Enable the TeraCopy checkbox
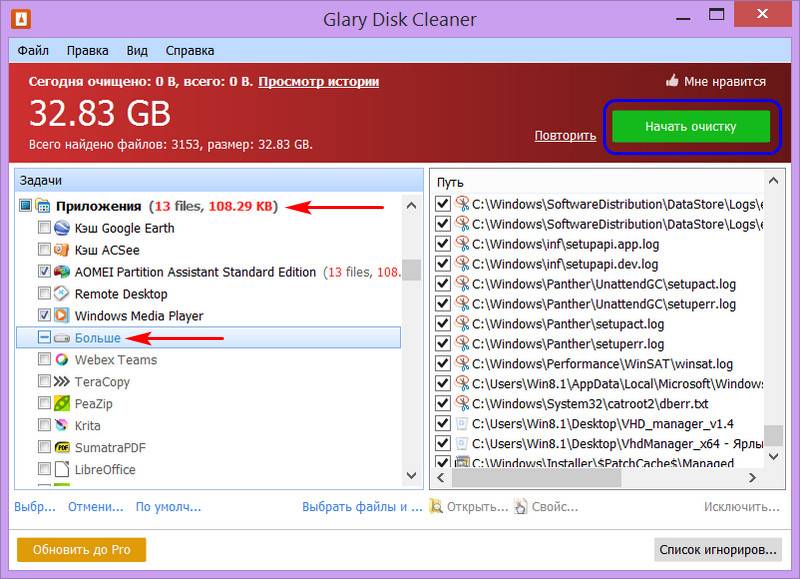The width and height of the screenshot is (800, 579). pos(44,382)
